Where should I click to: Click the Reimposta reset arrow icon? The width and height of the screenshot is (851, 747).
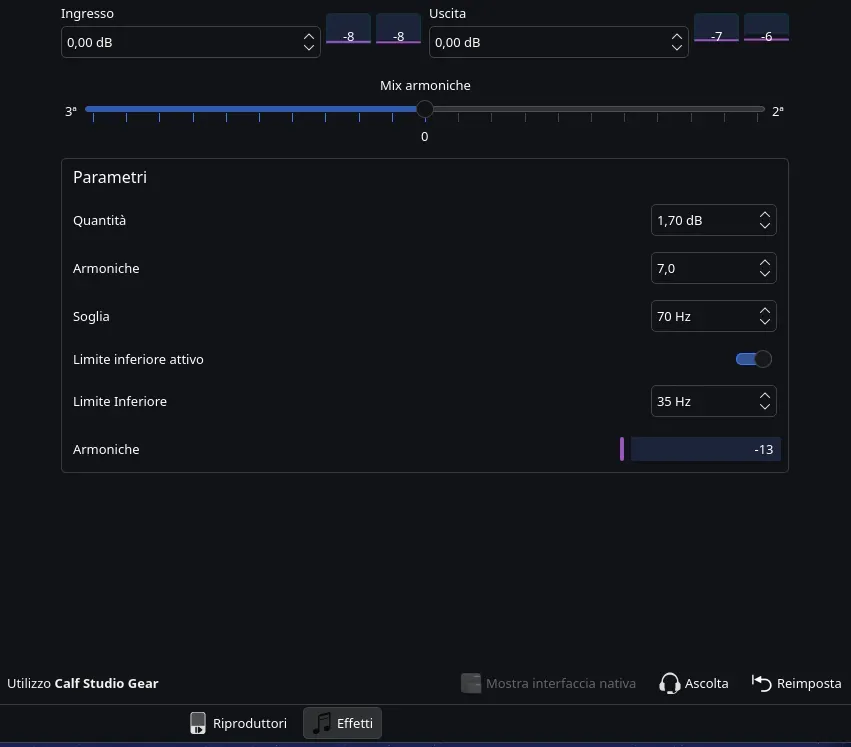pyautogui.click(x=761, y=683)
